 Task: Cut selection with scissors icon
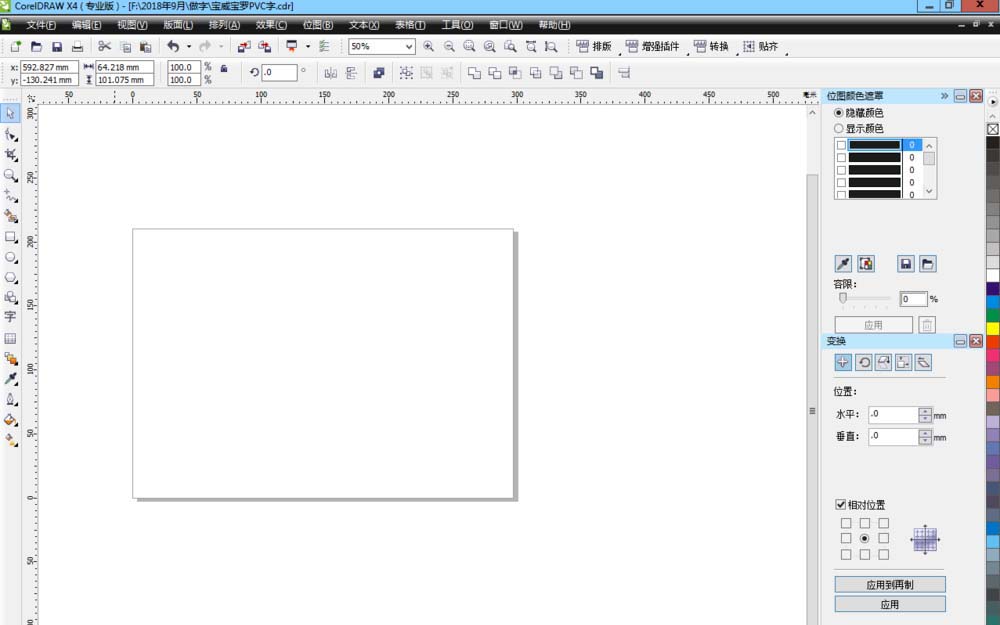coord(105,47)
